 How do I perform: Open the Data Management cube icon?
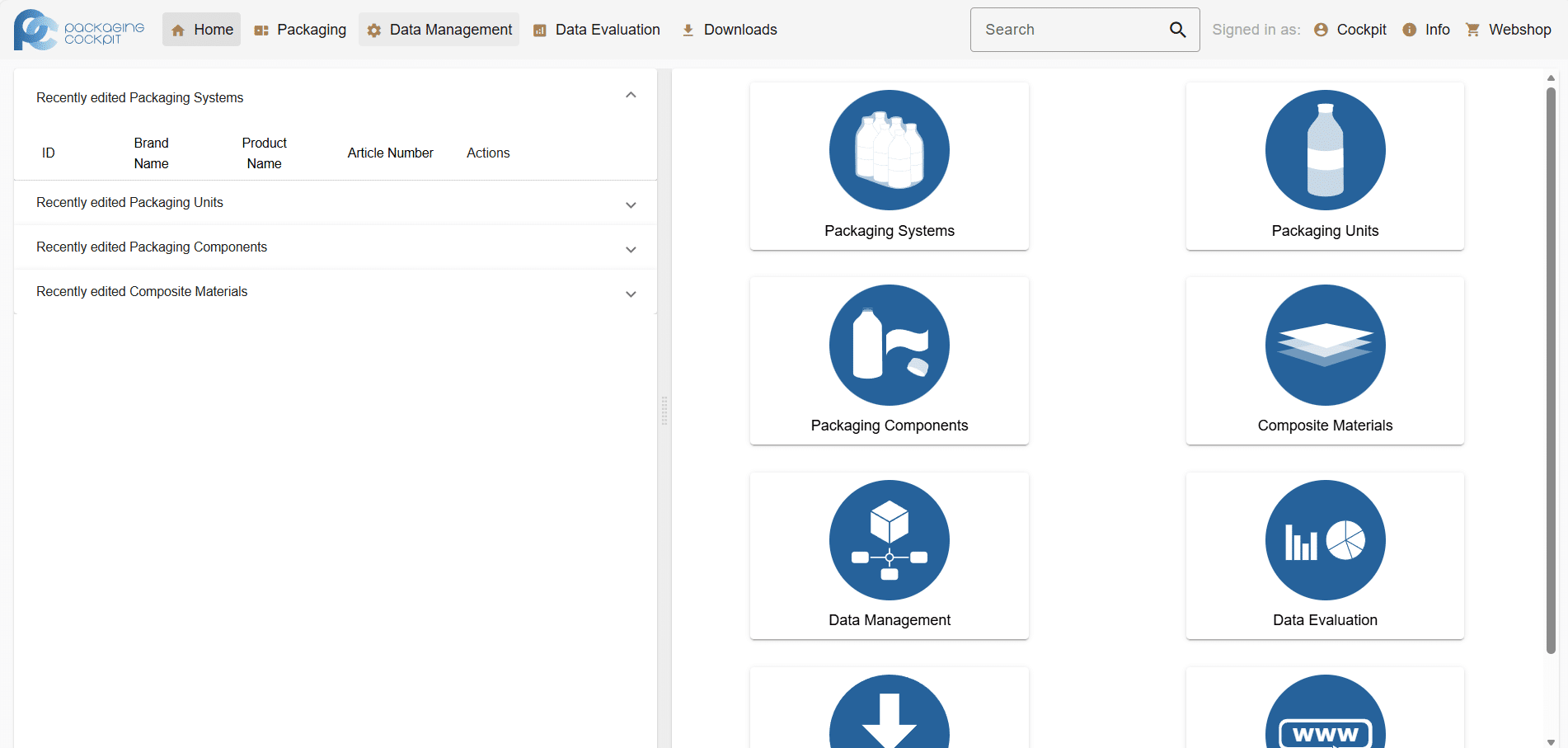click(x=889, y=540)
